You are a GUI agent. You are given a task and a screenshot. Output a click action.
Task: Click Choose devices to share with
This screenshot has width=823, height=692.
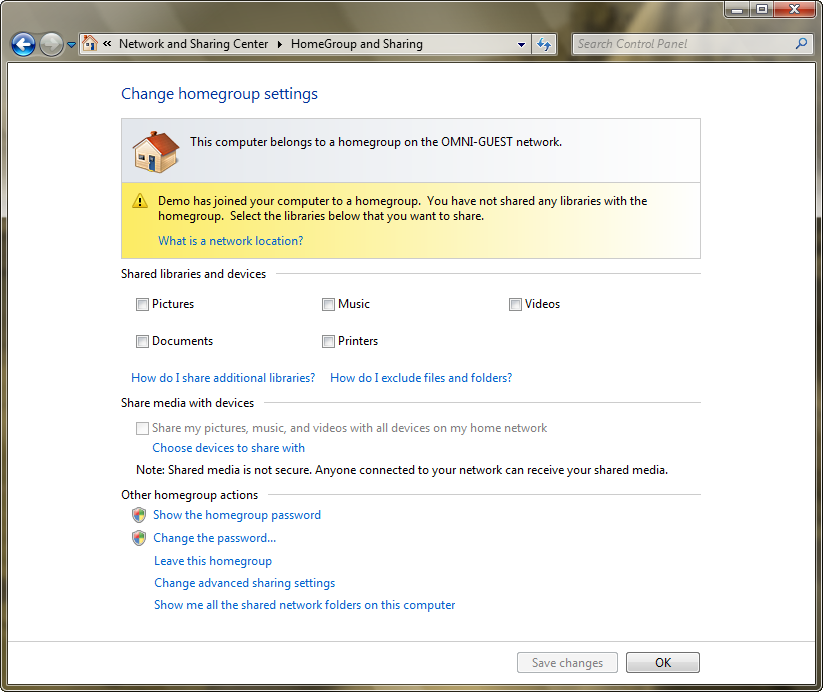(x=228, y=448)
